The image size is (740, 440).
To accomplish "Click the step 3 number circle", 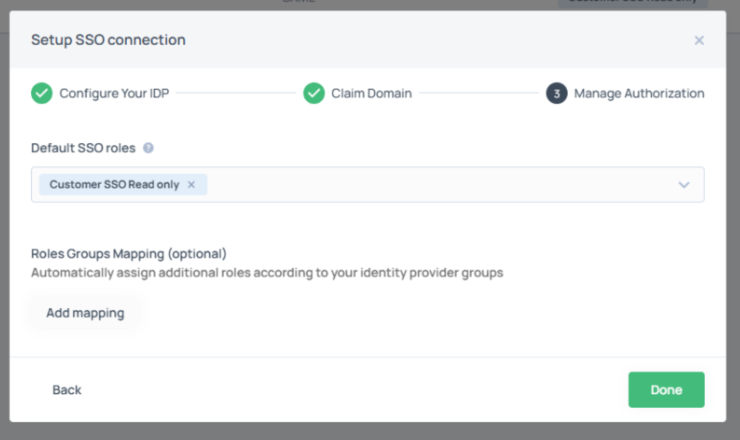I will (556, 93).
